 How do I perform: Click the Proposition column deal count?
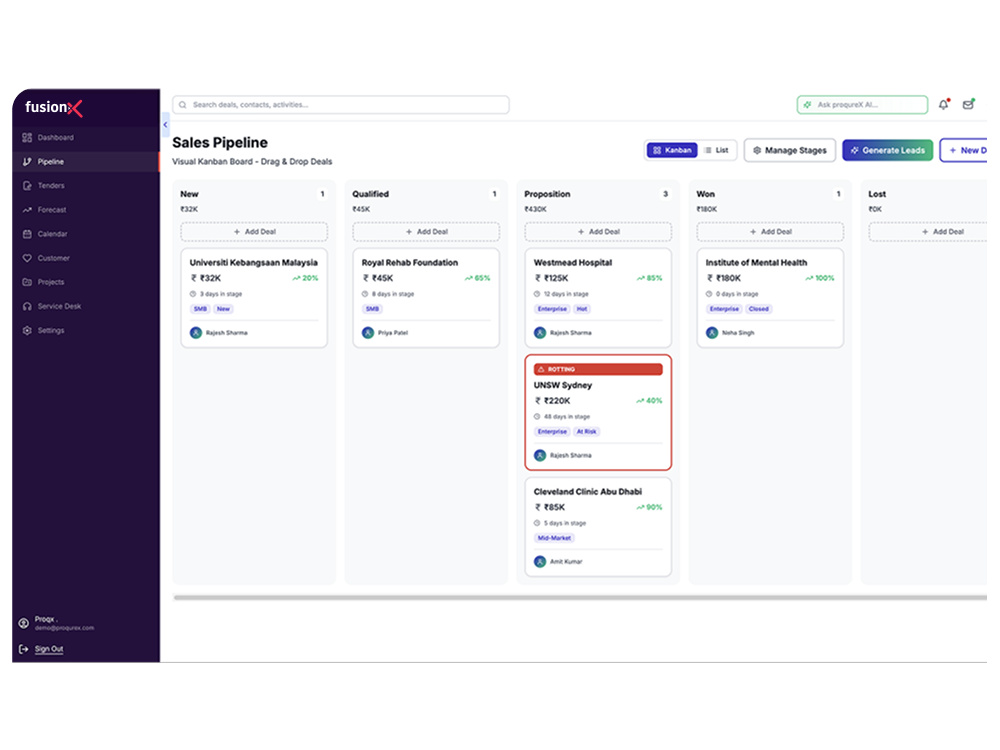[665, 194]
